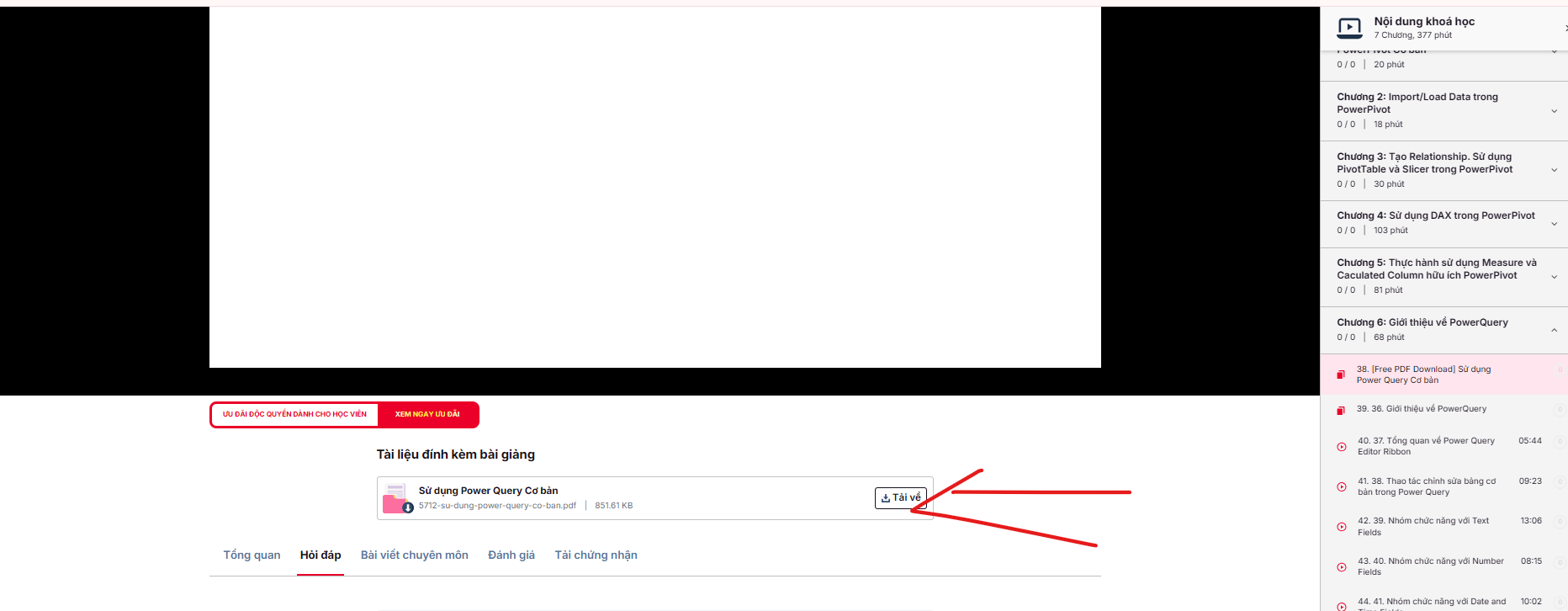Click the 09:23 lesson duration
Viewport: 1568px width, 611px height.
pos(1530,481)
